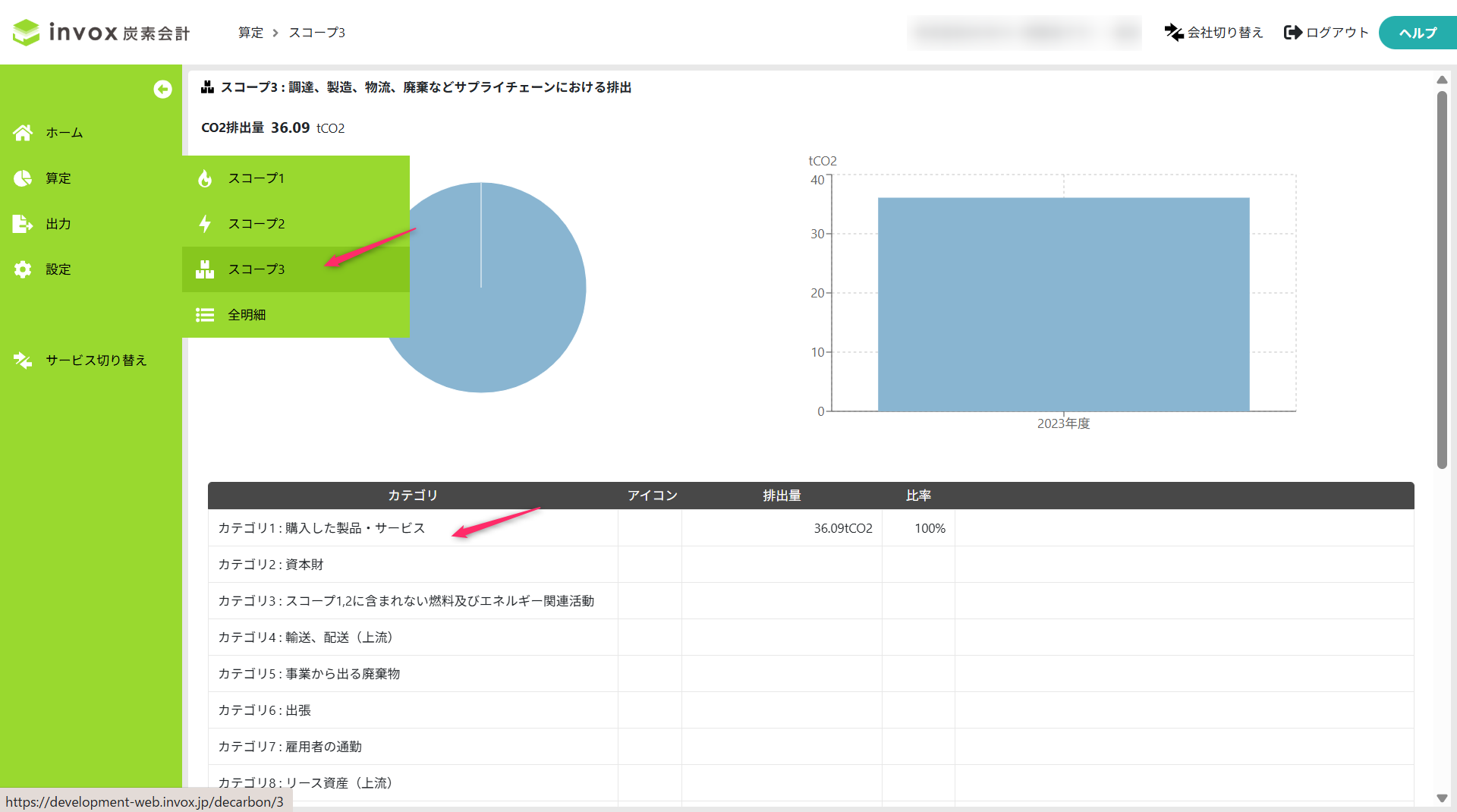Click the サービス切り替え switch icon
This screenshot has height=812, width=1457.
pyautogui.click(x=23, y=360)
